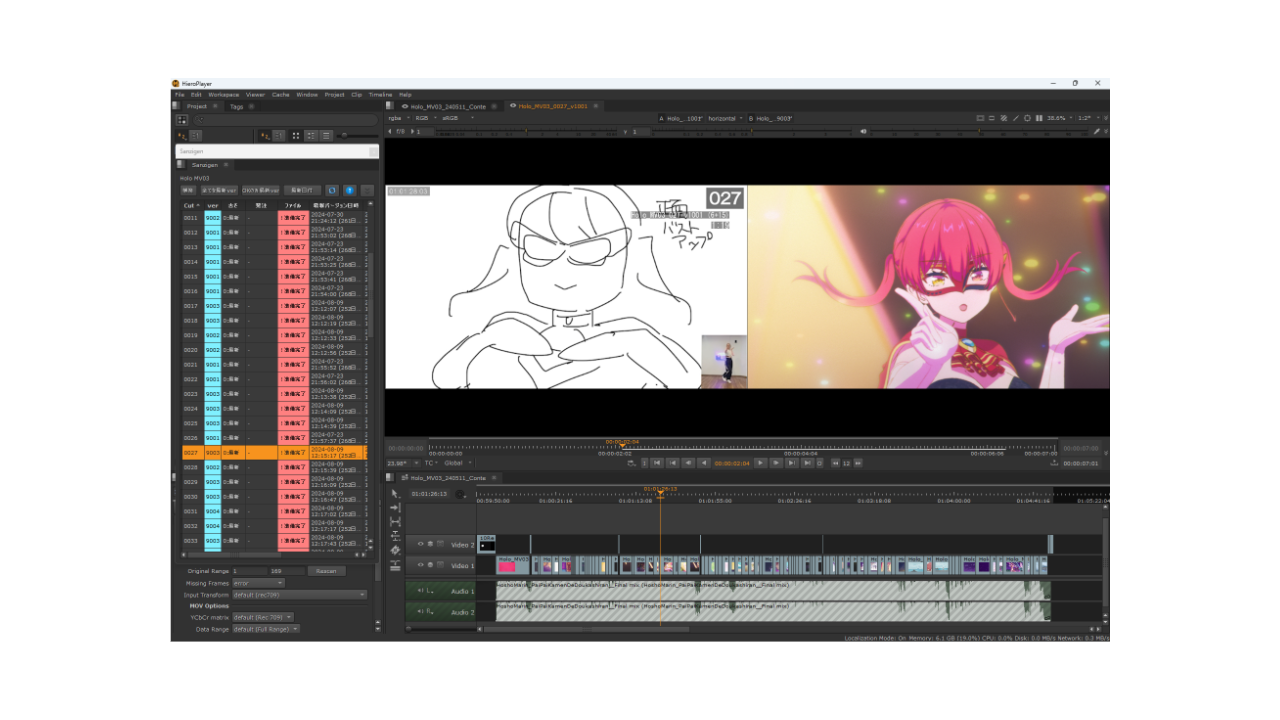Screen dimensions: 1280x720
Task: Click the diagonal line icon in viewer toolbar
Action: (1015, 118)
